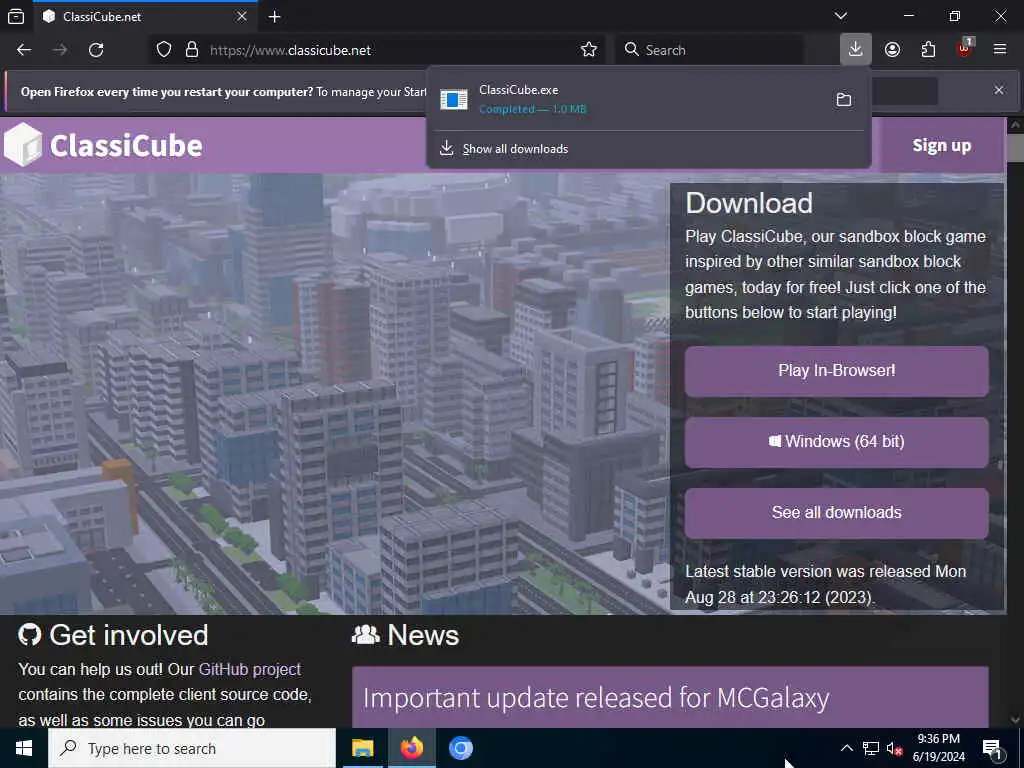Show hidden system tray icons

click(846, 748)
